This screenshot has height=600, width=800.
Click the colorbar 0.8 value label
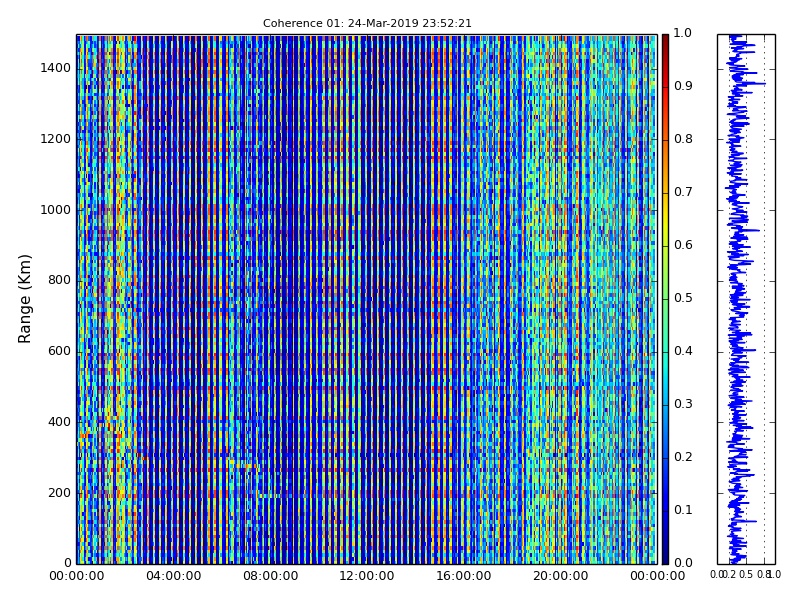click(x=683, y=139)
